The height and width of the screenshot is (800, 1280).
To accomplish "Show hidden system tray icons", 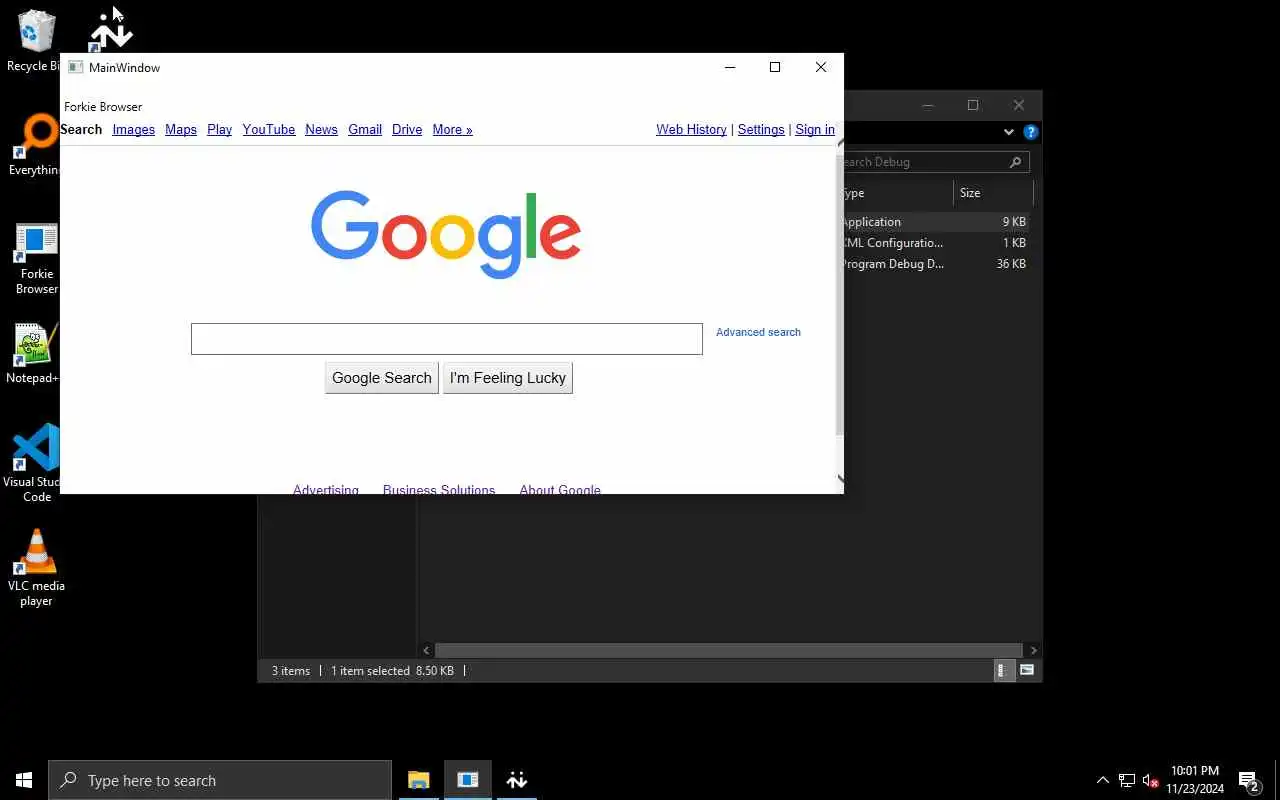I will pyautogui.click(x=1103, y=780).
